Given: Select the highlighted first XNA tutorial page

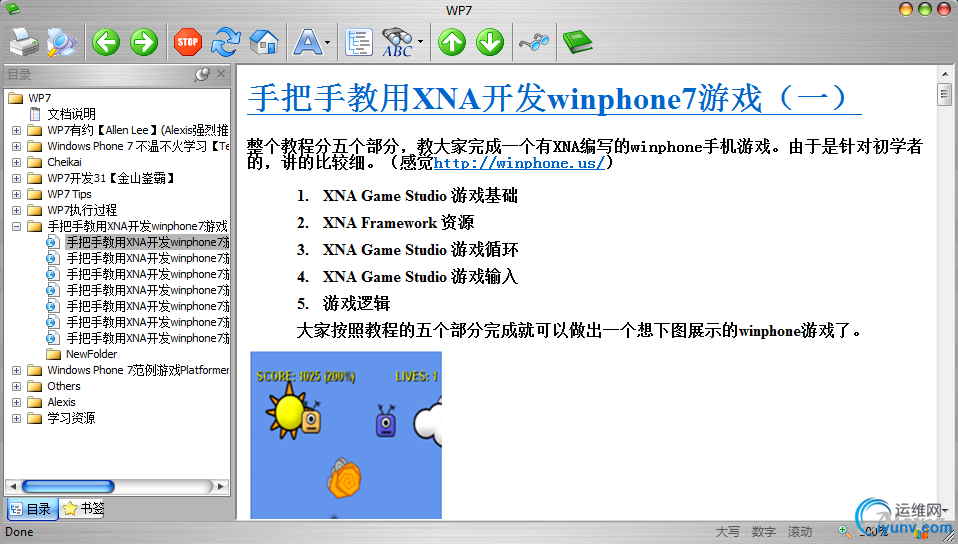Looking at the screenshot, I should [147, 242].
